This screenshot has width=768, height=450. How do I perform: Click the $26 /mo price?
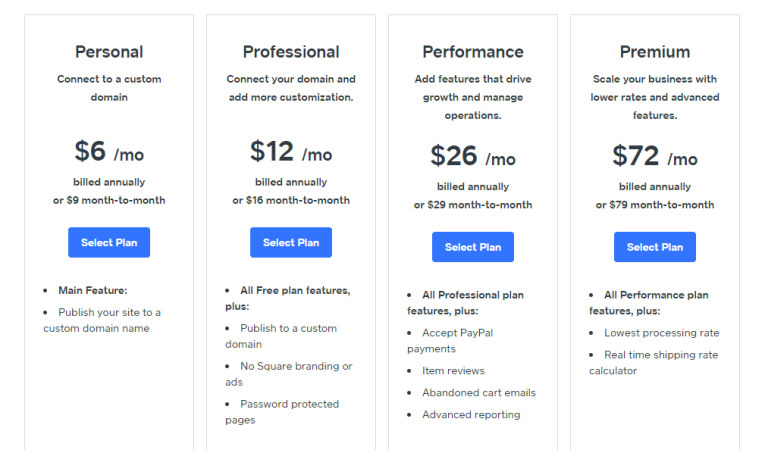click(x=473, y=156)
